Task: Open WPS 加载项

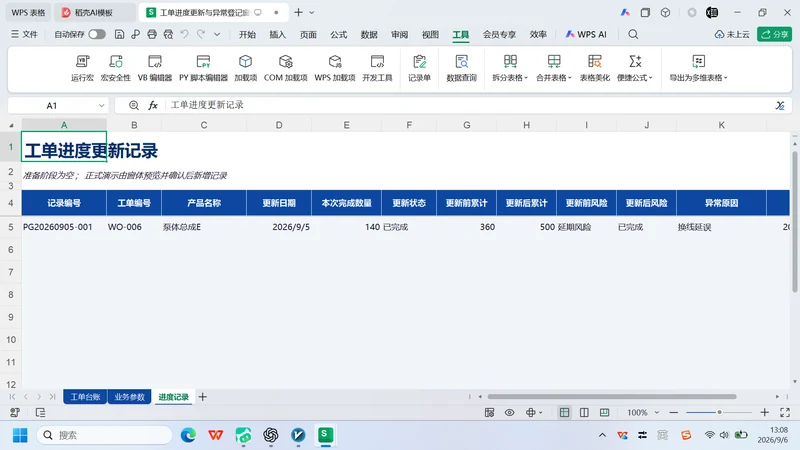Action: click(x=335, y=68)
